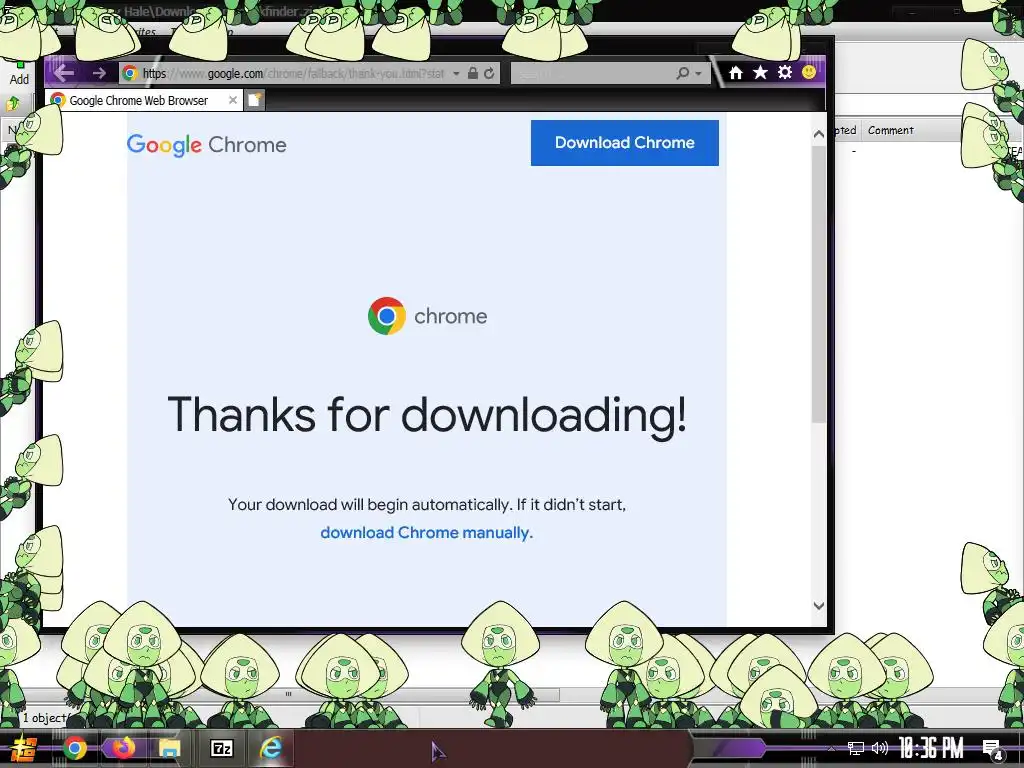Screen dimensions: 1024x768
Task: Click the smiley feedback icon
Action: pyautogui.click(x=809, y=72)
